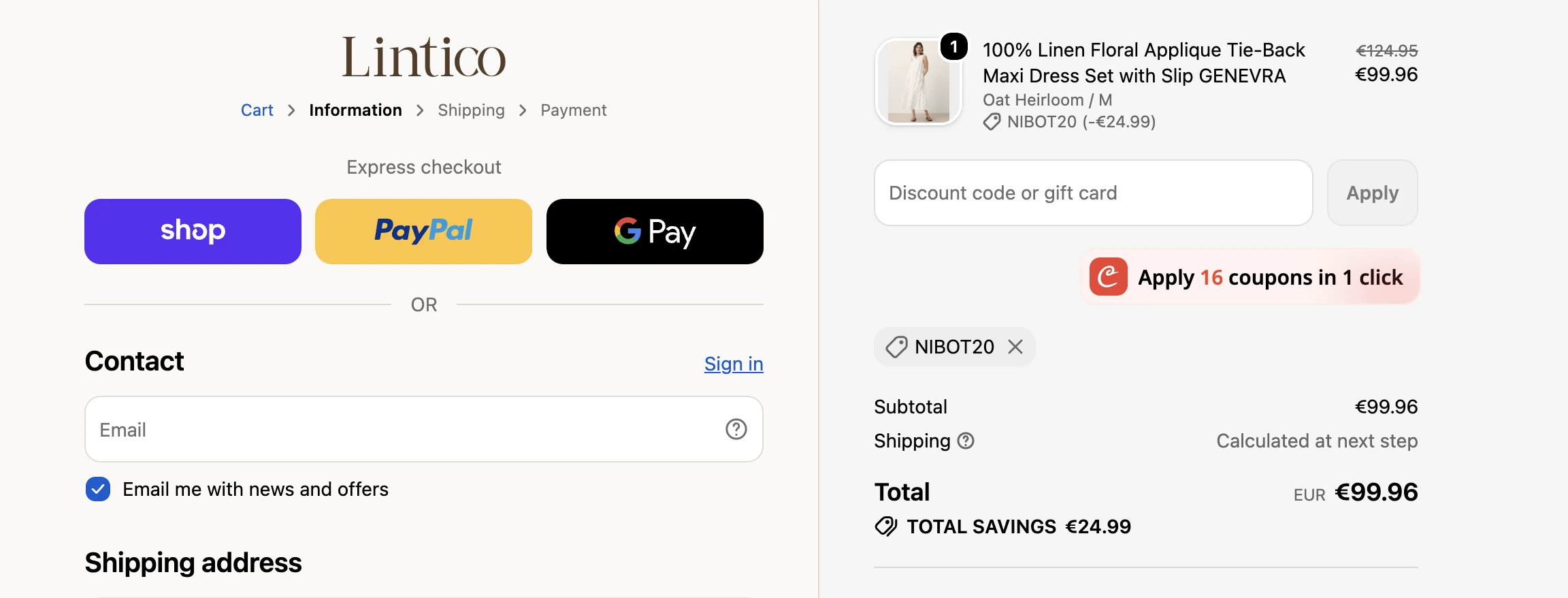Screen dimensions: 1568x598
Task: Choose the Google Pay express button
Action: [x=655, y=232]
